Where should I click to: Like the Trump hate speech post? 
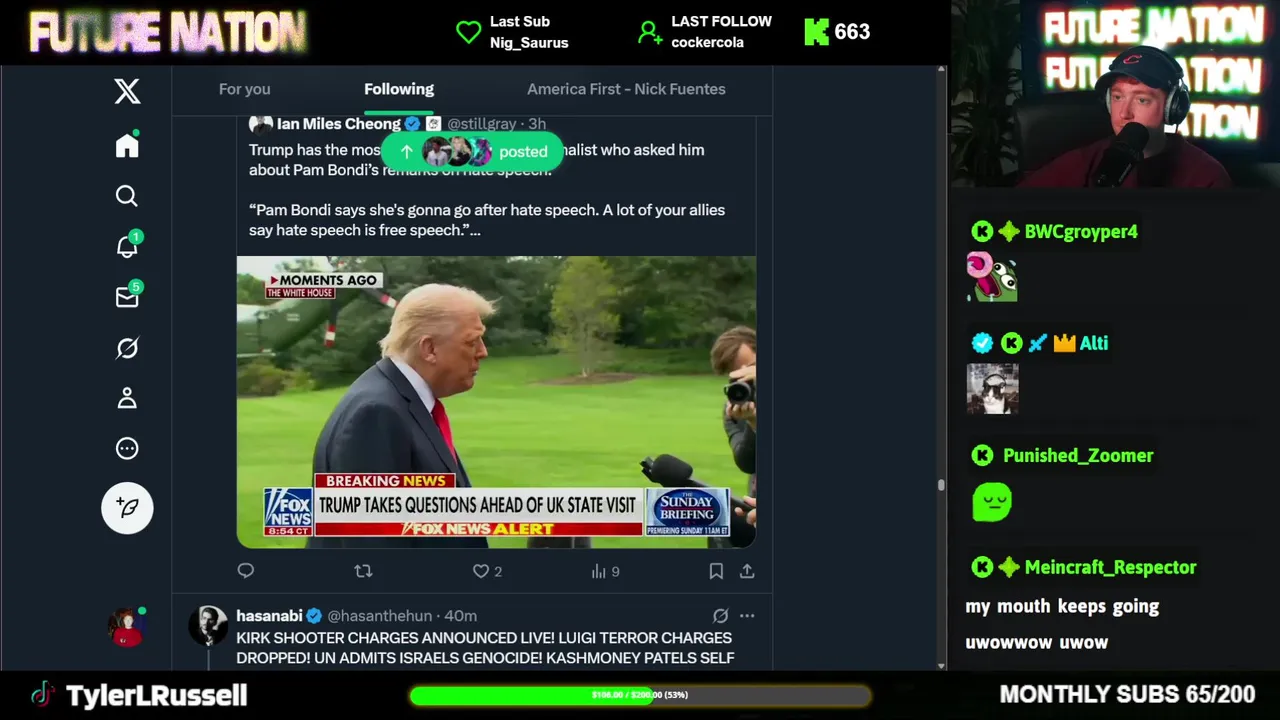(x=481, y=571)
